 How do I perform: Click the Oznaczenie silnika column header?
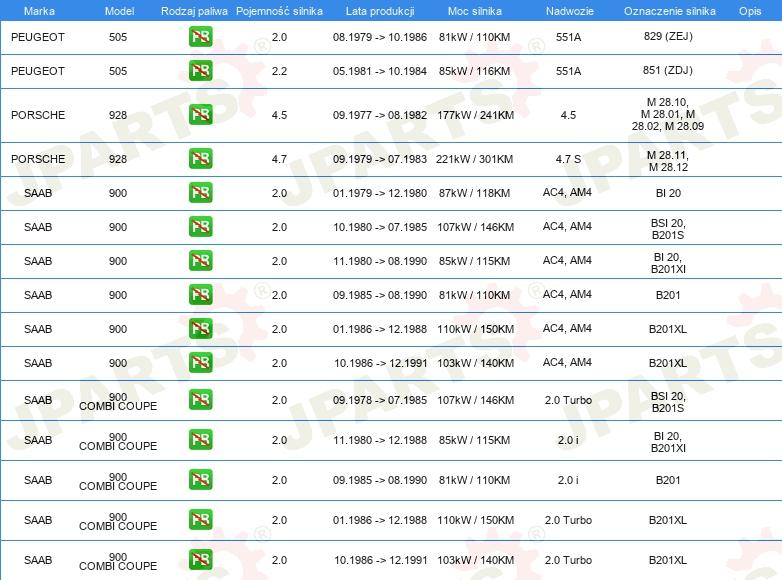click(669, 11)
